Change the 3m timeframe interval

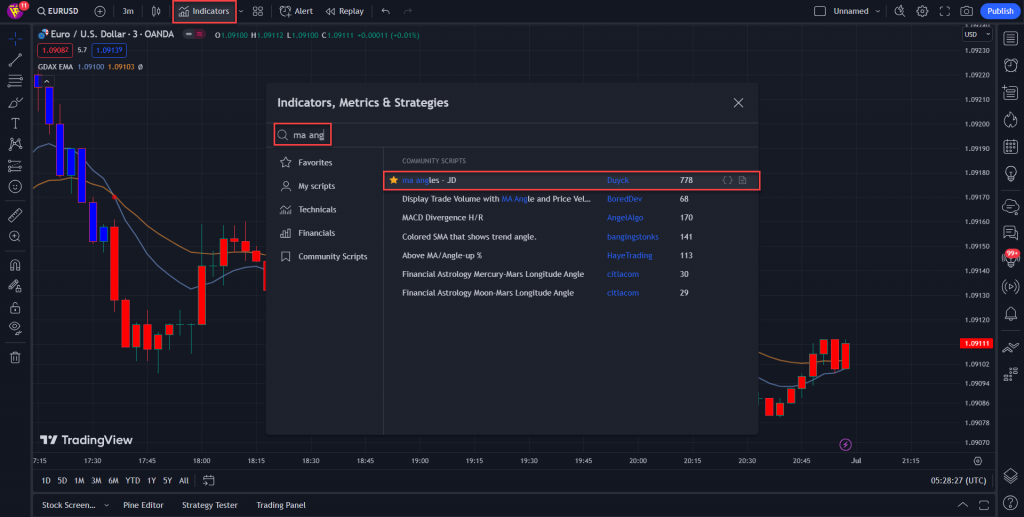pyautogui.click(x=128, y=11)
